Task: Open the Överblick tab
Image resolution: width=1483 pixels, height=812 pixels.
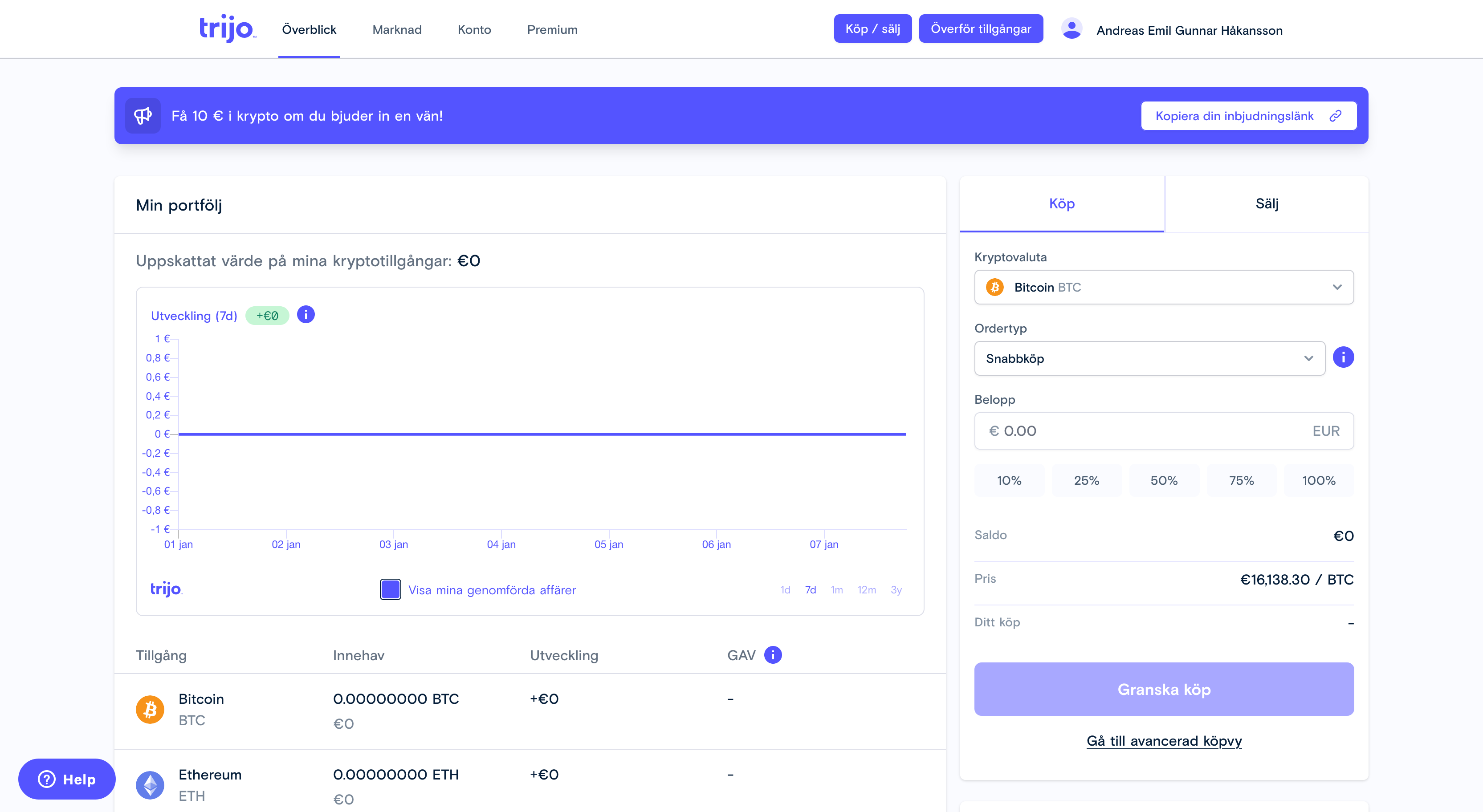Action: click(x=309, y=29)
